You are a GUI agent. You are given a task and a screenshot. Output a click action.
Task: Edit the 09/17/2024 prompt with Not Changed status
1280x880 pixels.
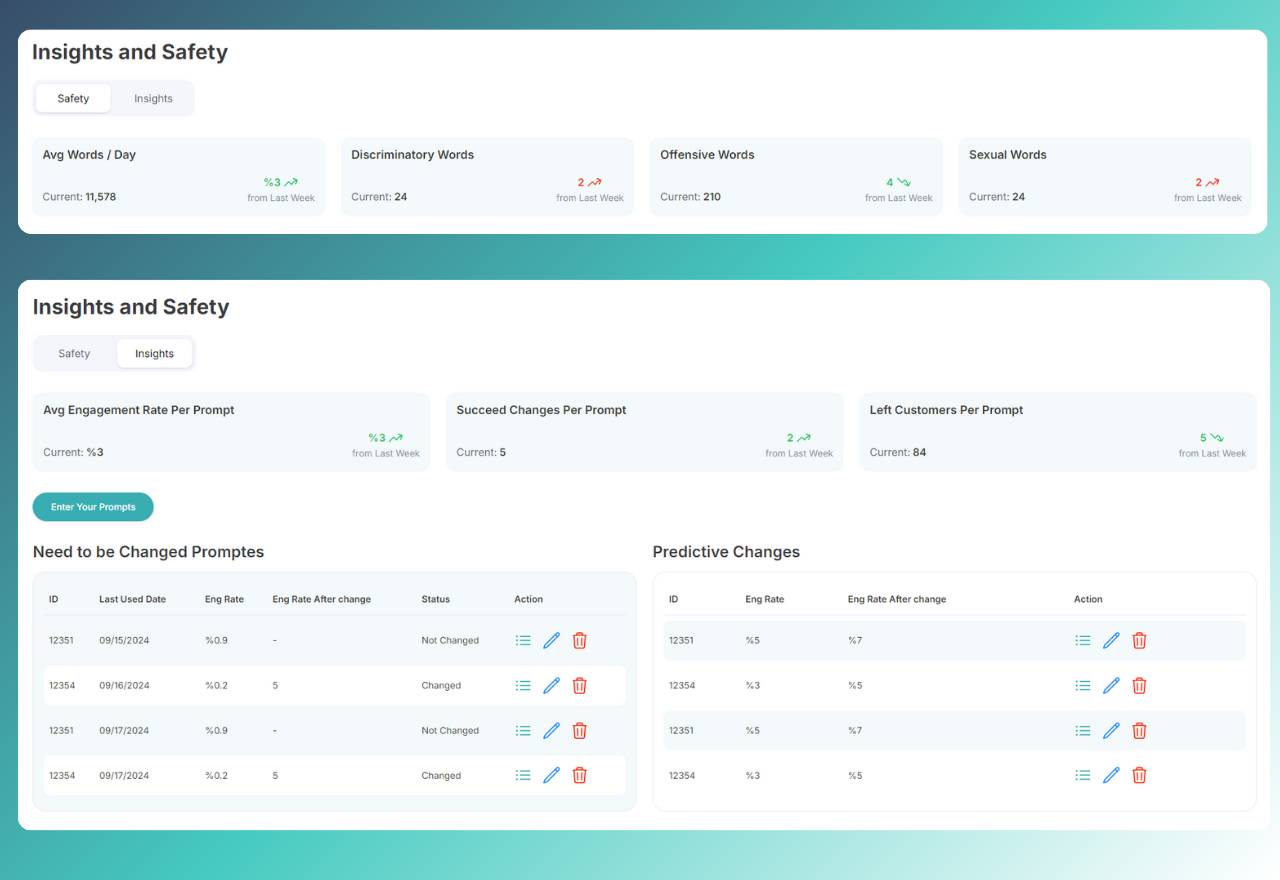(551, 731)
